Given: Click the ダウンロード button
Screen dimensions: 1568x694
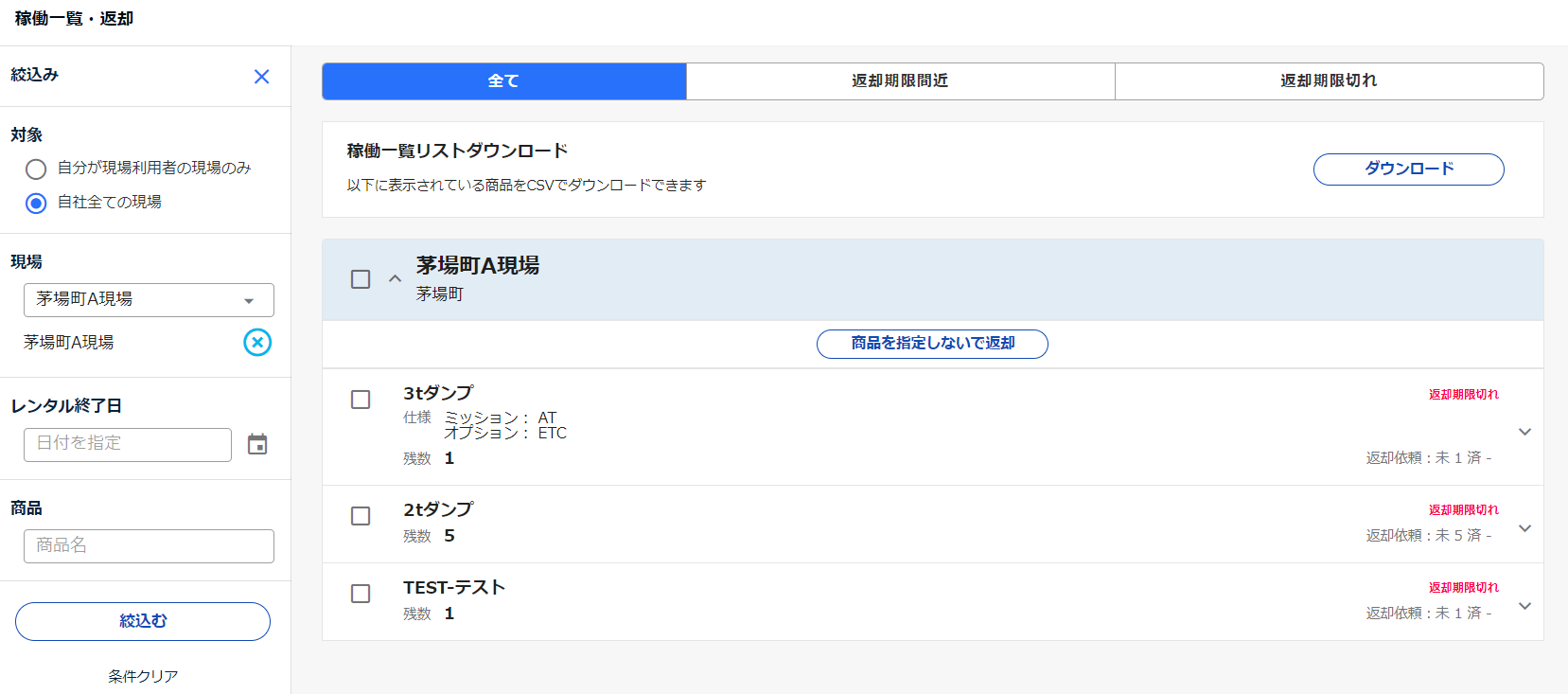Looking at the screenshot, I should (x=1408, y=169).
